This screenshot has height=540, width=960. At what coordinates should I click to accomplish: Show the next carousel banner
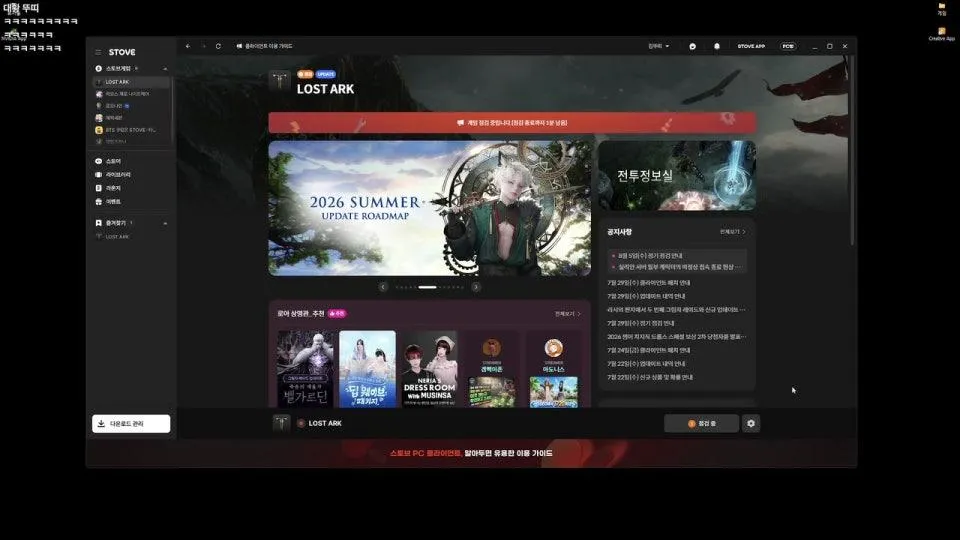click(x=476, y=287)
